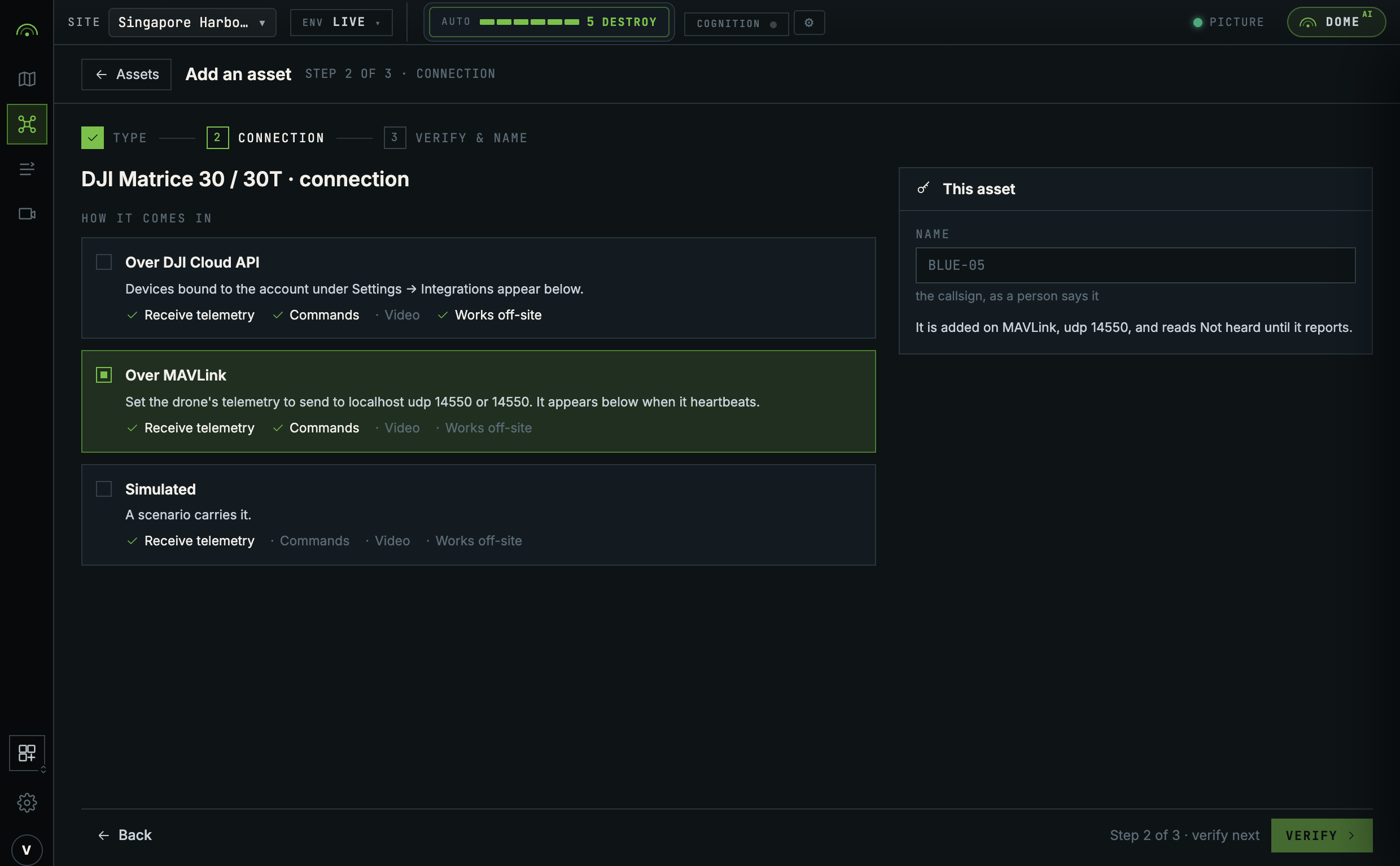Click the top bar gear settings button
The height and width of the screenshot is (866, 1400).
808,23
